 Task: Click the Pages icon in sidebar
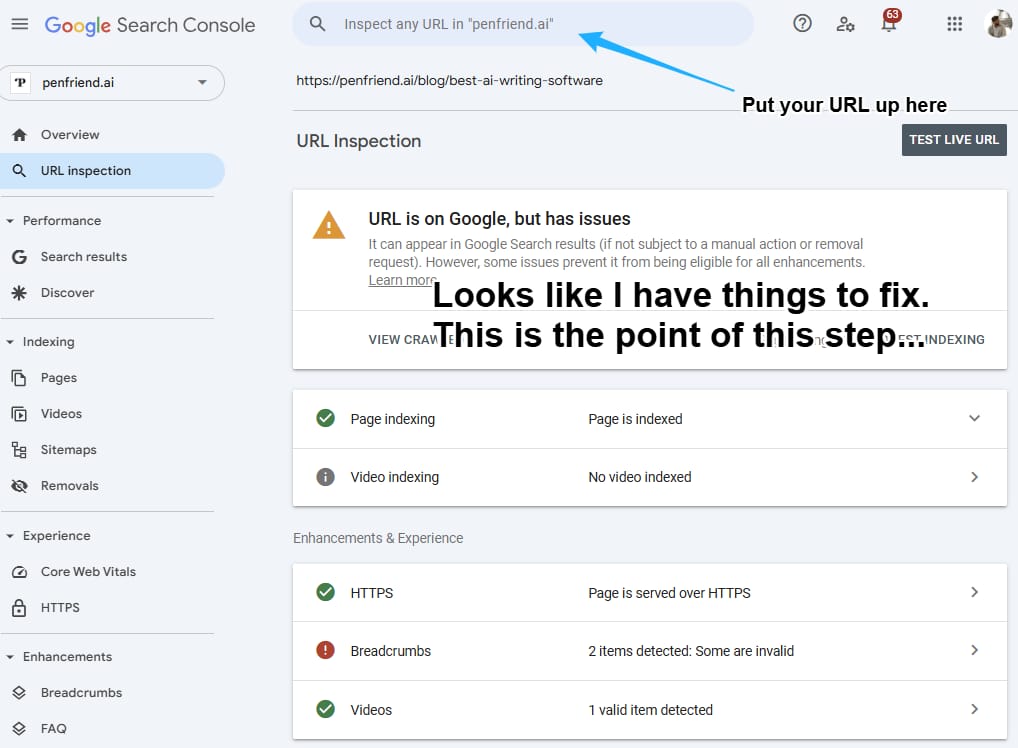19,378
